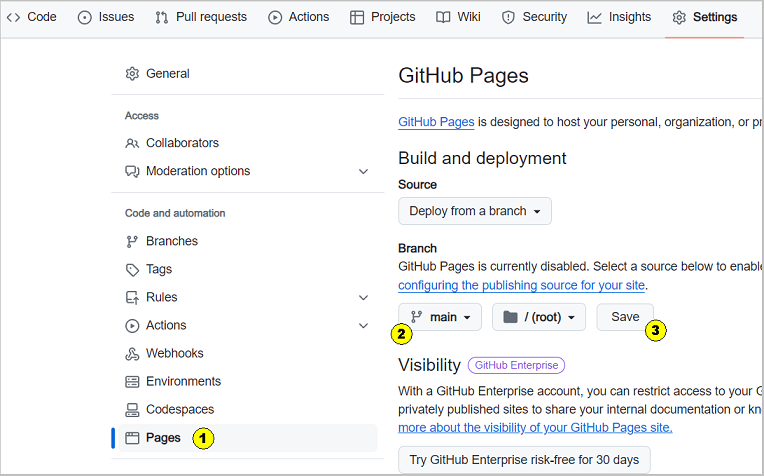Image resolution: width=764 pixels, height=476 pixels.
Task: Open the GitHub Pages documentation link
Action: (436, 122)
